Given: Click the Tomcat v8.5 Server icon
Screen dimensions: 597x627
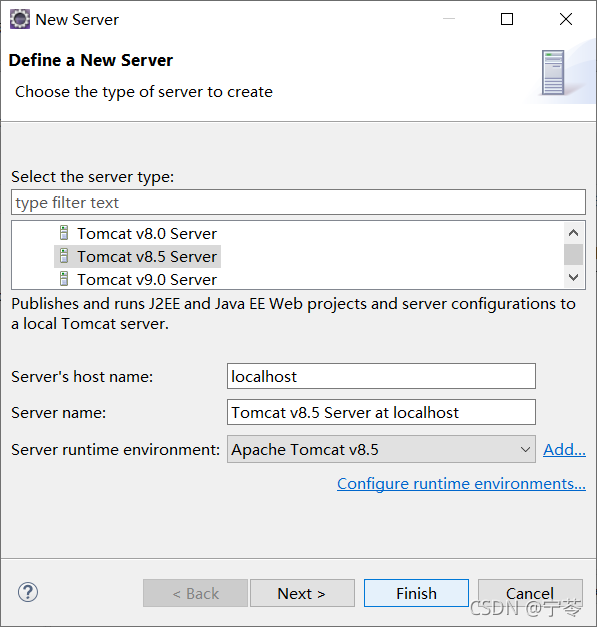Looking at the screenshot, I should (64, 256).
